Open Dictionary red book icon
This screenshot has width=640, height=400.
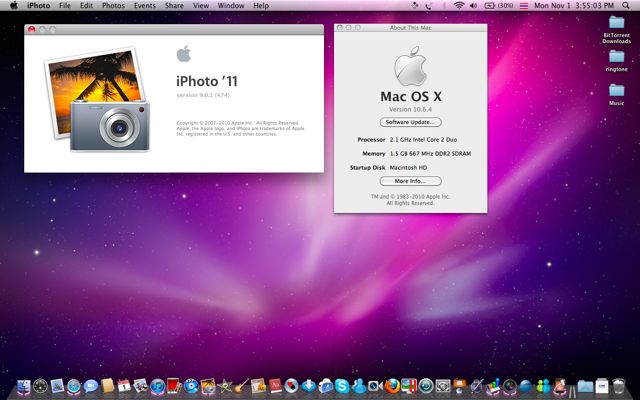click(275, 386)
